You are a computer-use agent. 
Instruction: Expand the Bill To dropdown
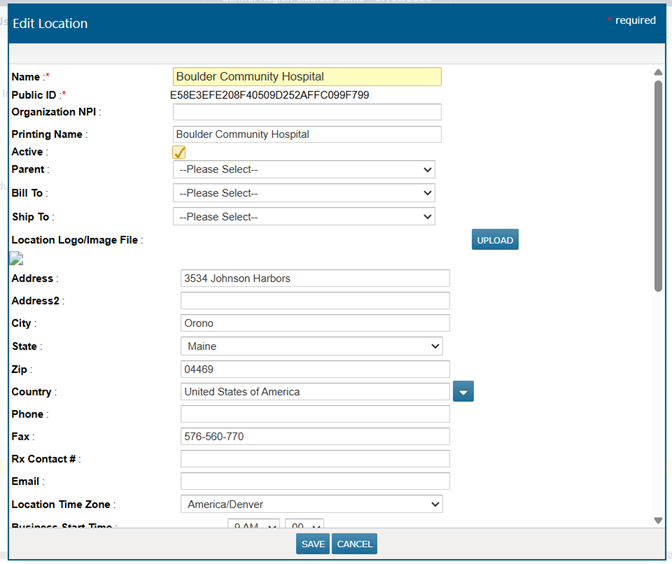304,193
